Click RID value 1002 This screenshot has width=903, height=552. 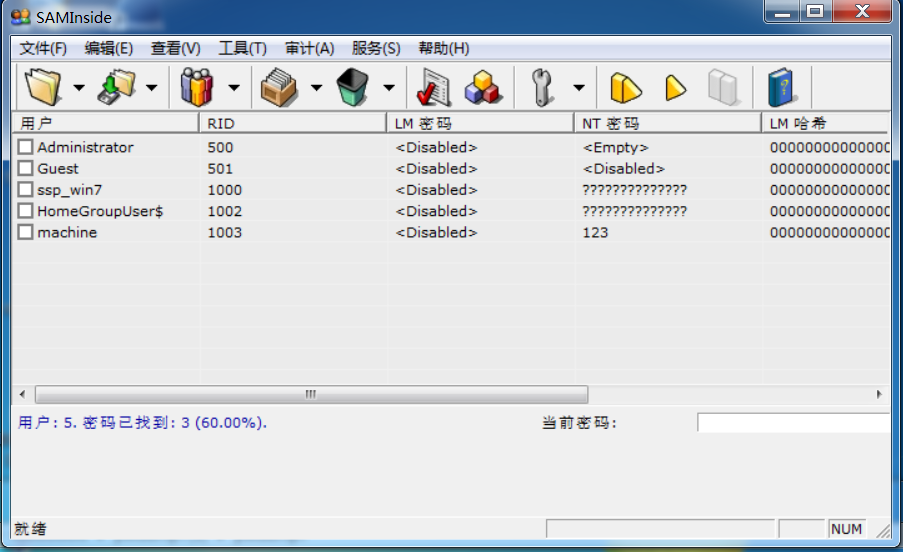[225, 211]
